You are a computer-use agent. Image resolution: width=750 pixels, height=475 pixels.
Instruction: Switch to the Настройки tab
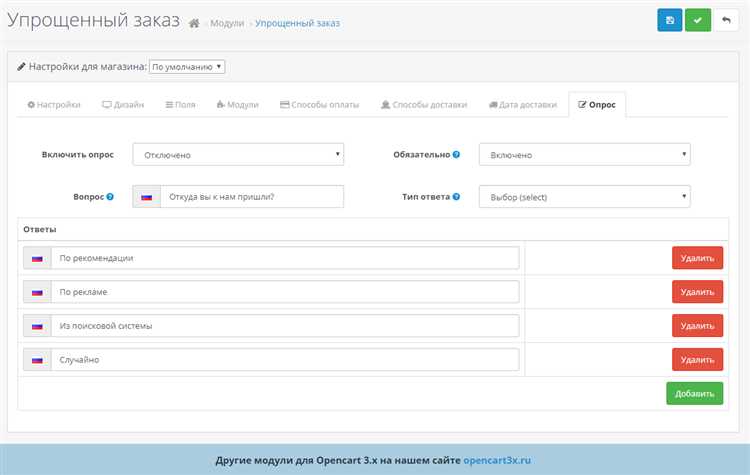pyautogui.click(x=54, y=105)
